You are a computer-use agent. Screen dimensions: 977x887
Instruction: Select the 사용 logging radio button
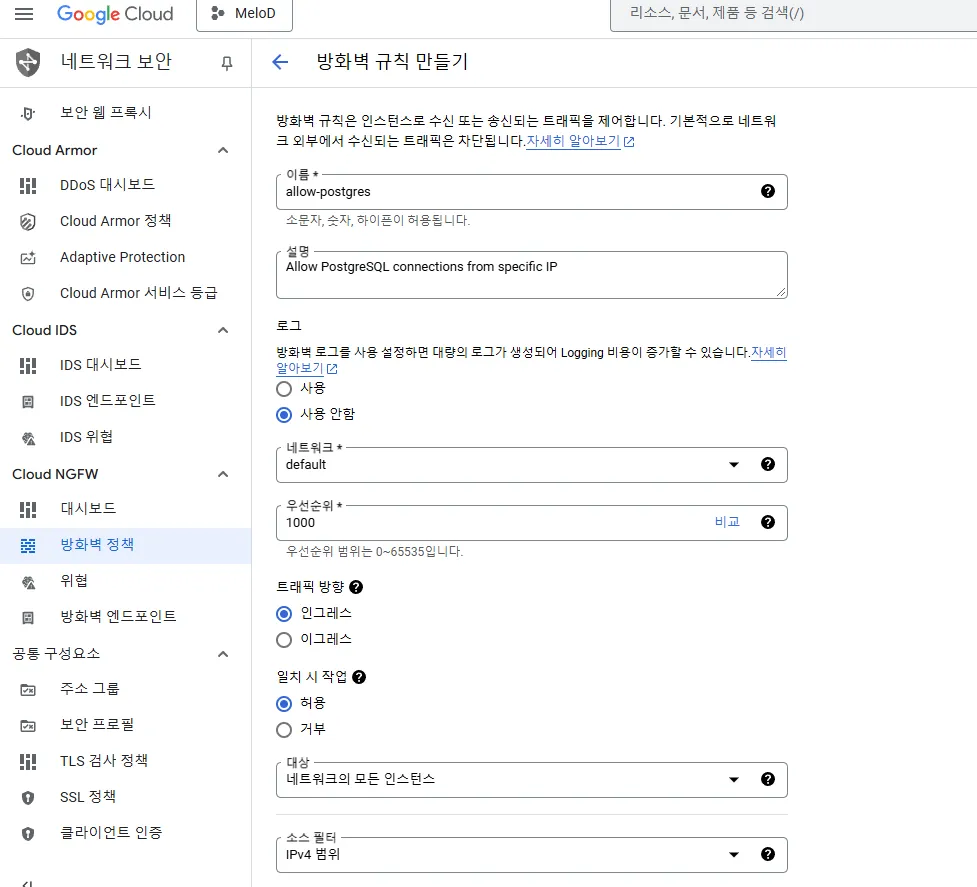pos(284,388)
